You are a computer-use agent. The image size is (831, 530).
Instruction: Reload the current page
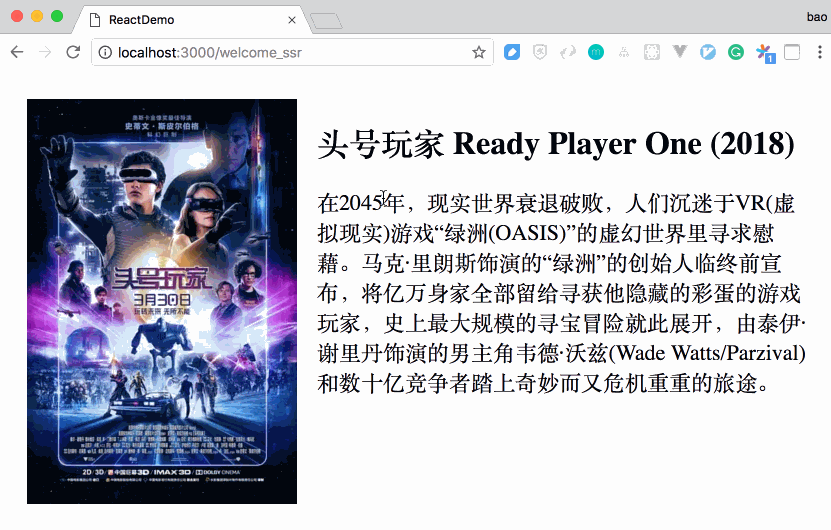pyautogui.click(x=73, y=52)
